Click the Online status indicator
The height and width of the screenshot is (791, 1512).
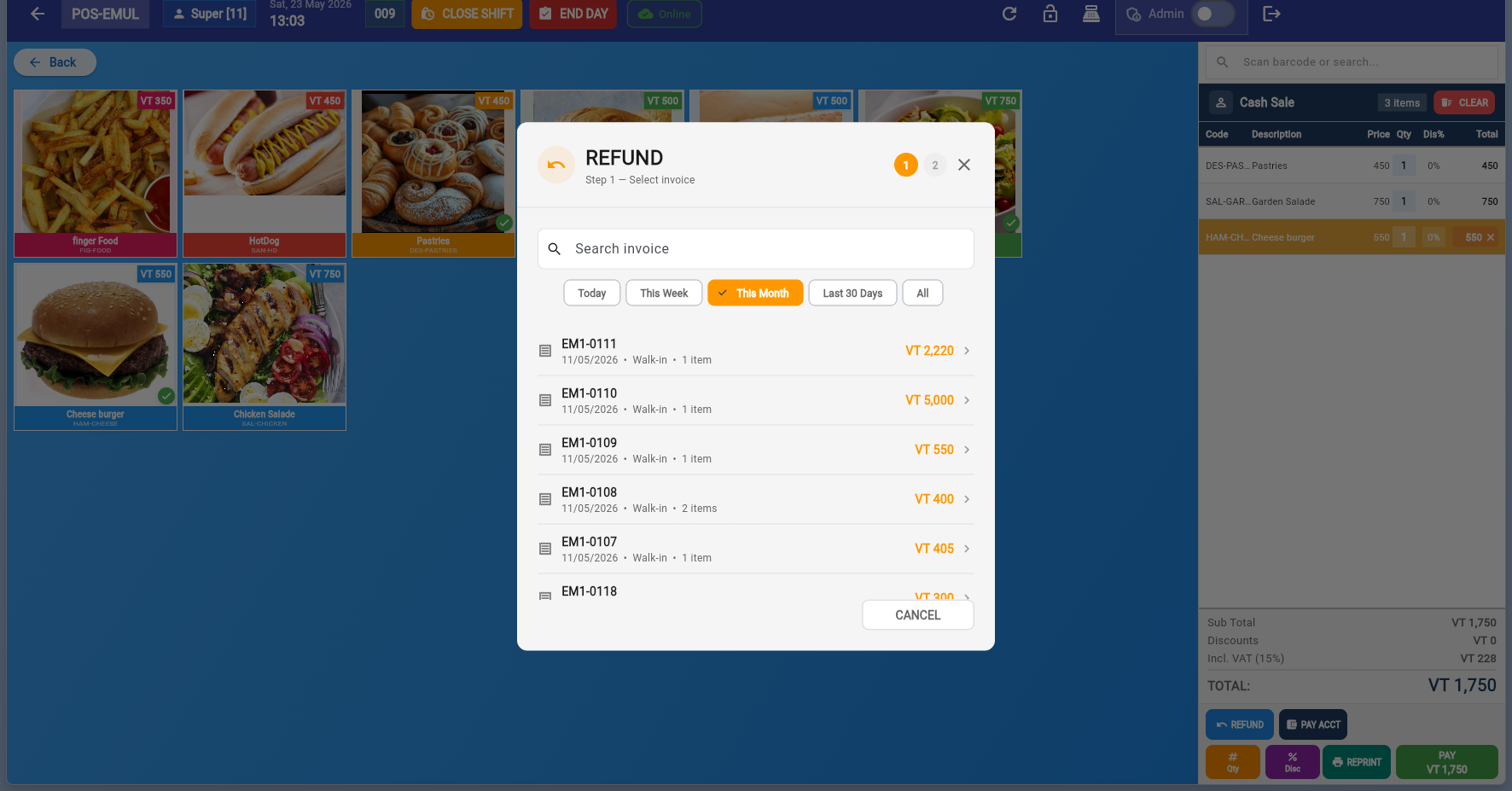pos(665,14)
